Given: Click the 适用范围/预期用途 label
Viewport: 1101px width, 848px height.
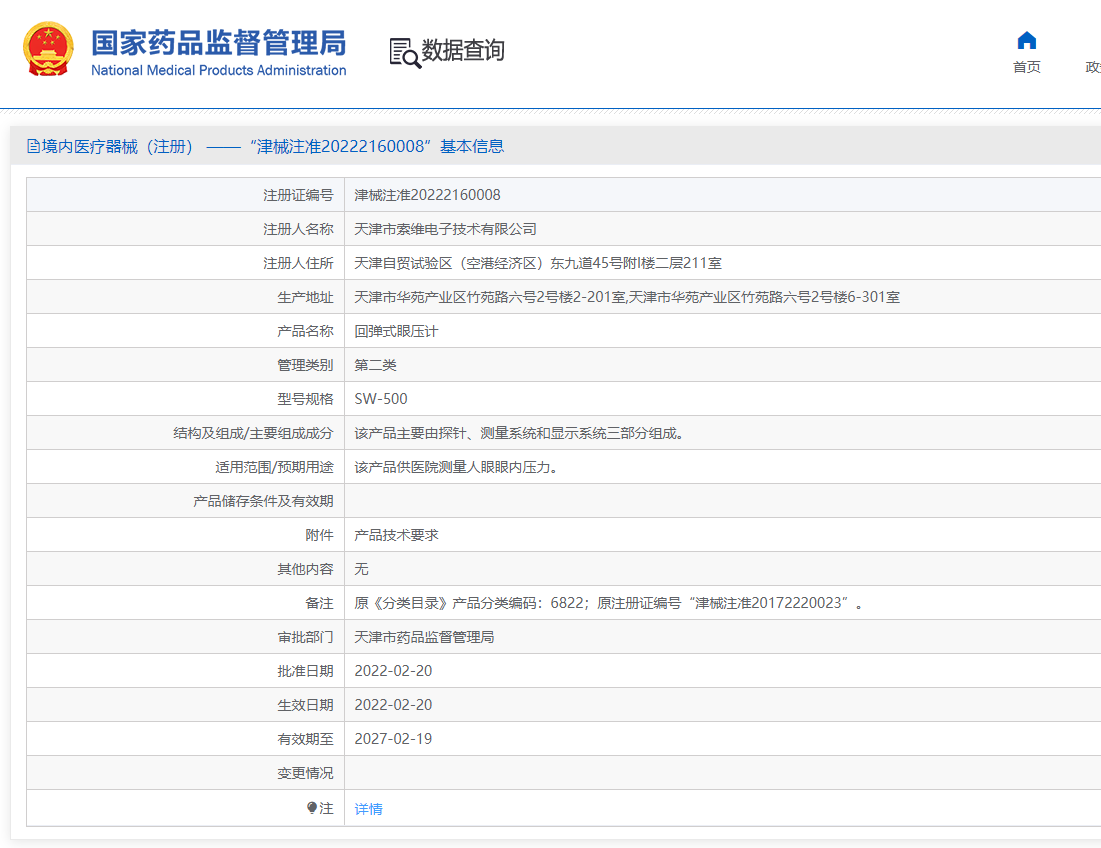Looking at the screenshot, I should coord(275,467).
